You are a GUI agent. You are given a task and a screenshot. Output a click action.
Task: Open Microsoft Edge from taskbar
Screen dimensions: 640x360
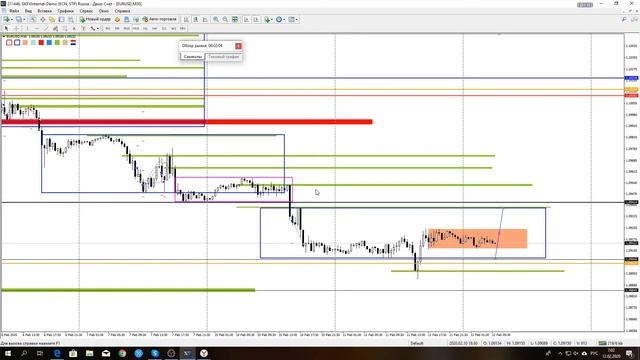pyautogui.click(x=57, y=353)
